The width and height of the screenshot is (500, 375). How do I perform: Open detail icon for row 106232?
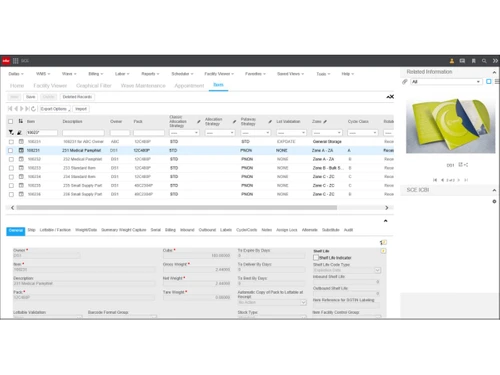click(21, 159)
